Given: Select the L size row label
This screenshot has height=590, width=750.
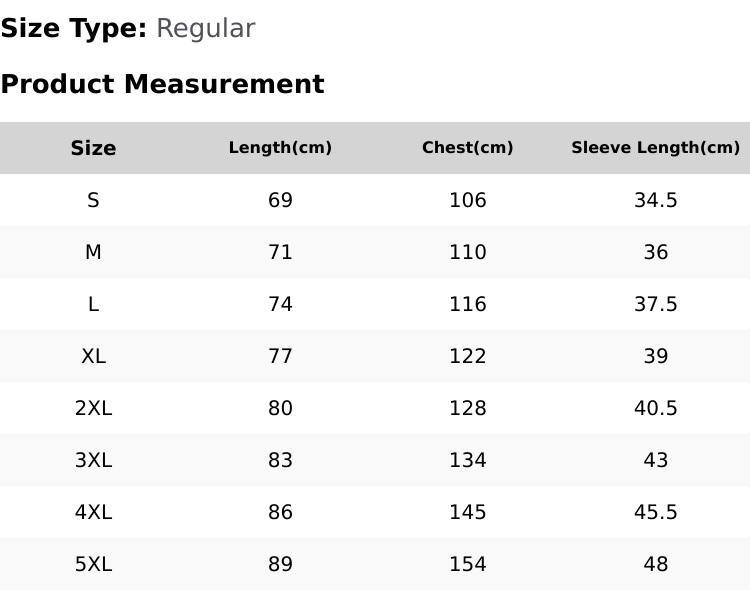Looking at the screenshot, I should 93,304.
